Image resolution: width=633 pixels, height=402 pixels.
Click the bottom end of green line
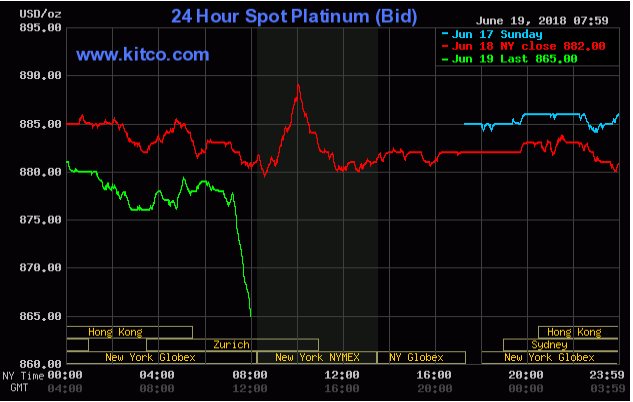[250, 315]
